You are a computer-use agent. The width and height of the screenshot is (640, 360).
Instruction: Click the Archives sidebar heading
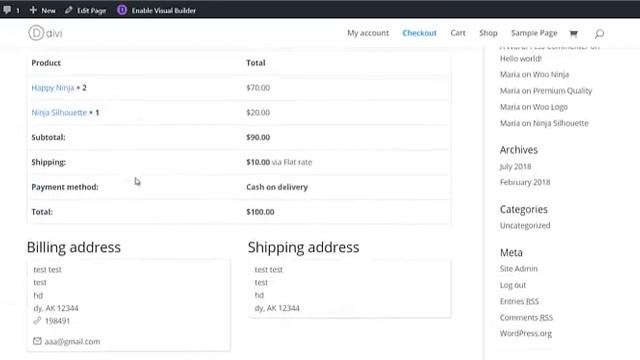519,150
